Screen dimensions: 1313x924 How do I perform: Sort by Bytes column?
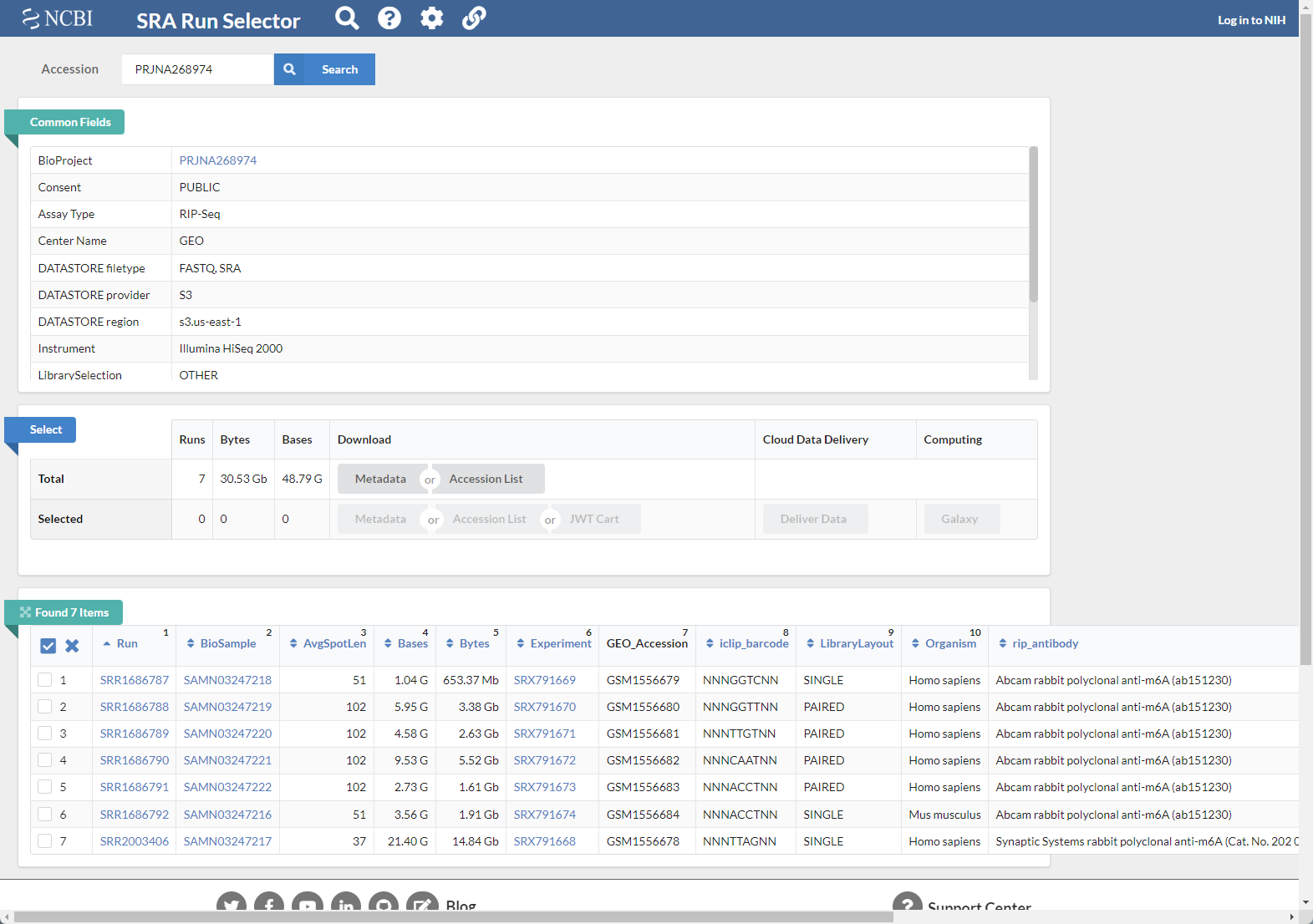[468, 643]
